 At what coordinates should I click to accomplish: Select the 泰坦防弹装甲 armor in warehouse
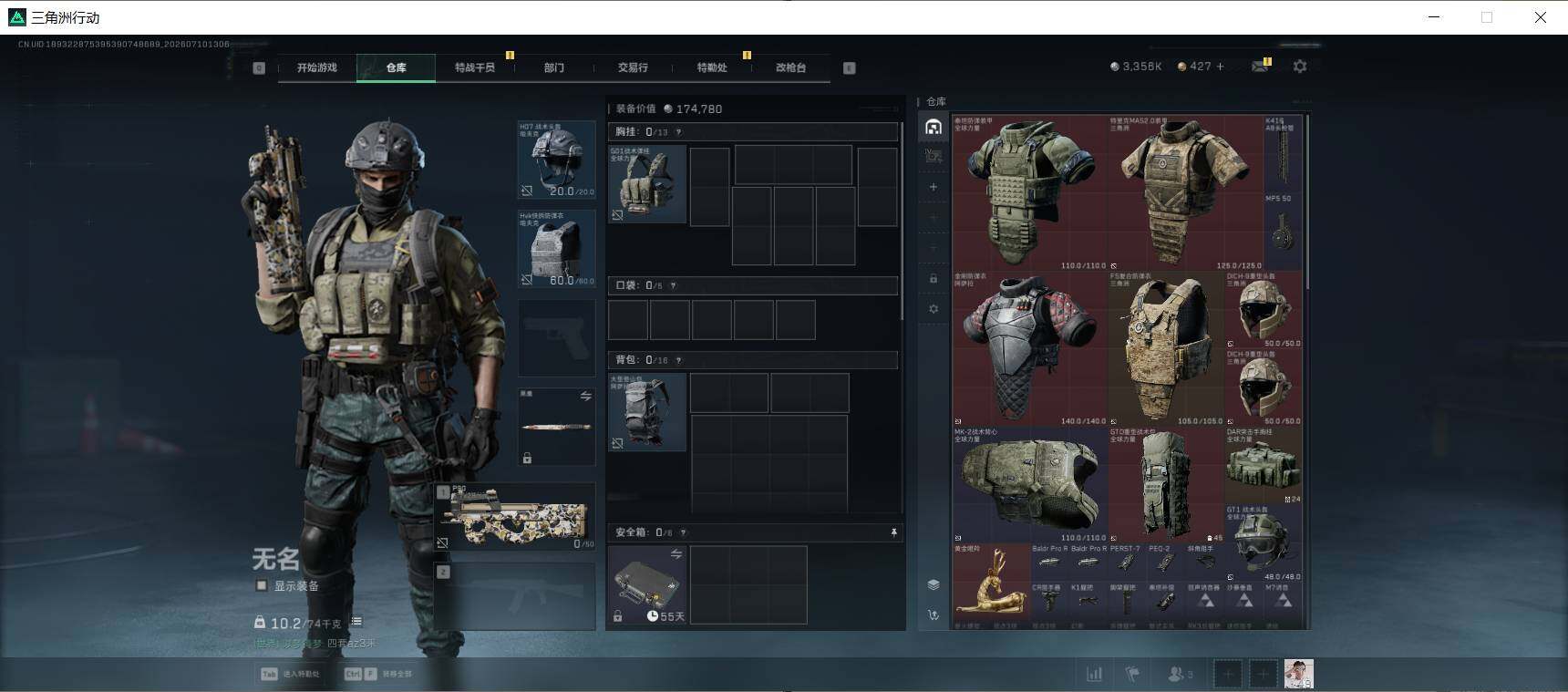click(1030, 192)
